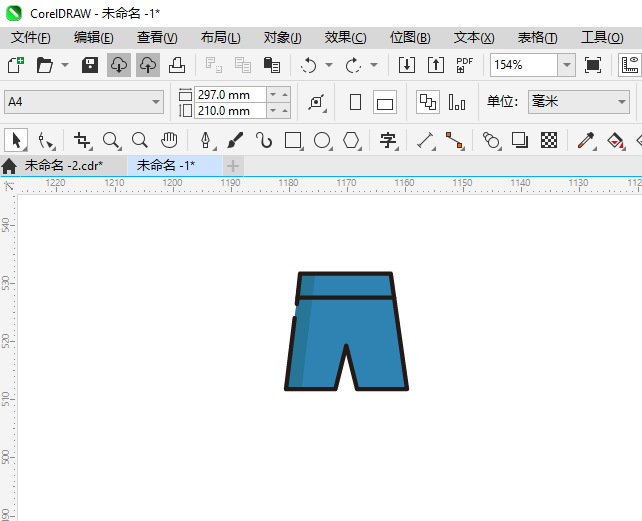This screenshot has height=521, width=642.
Task: Open the A4 page size dropdown
Action: tap(84, 102)
